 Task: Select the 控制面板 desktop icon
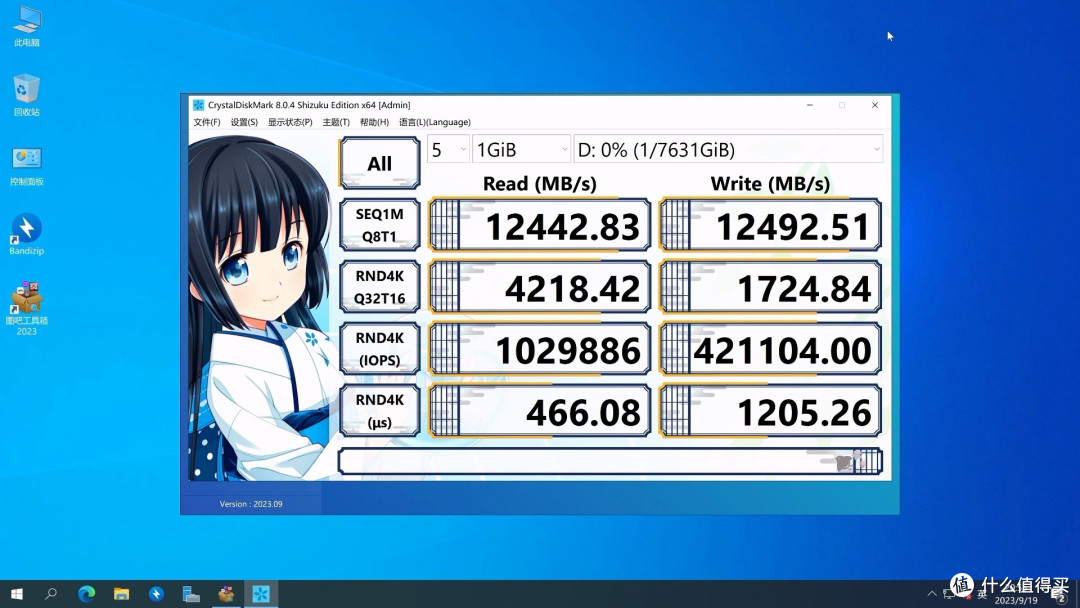tap(27, 165)
